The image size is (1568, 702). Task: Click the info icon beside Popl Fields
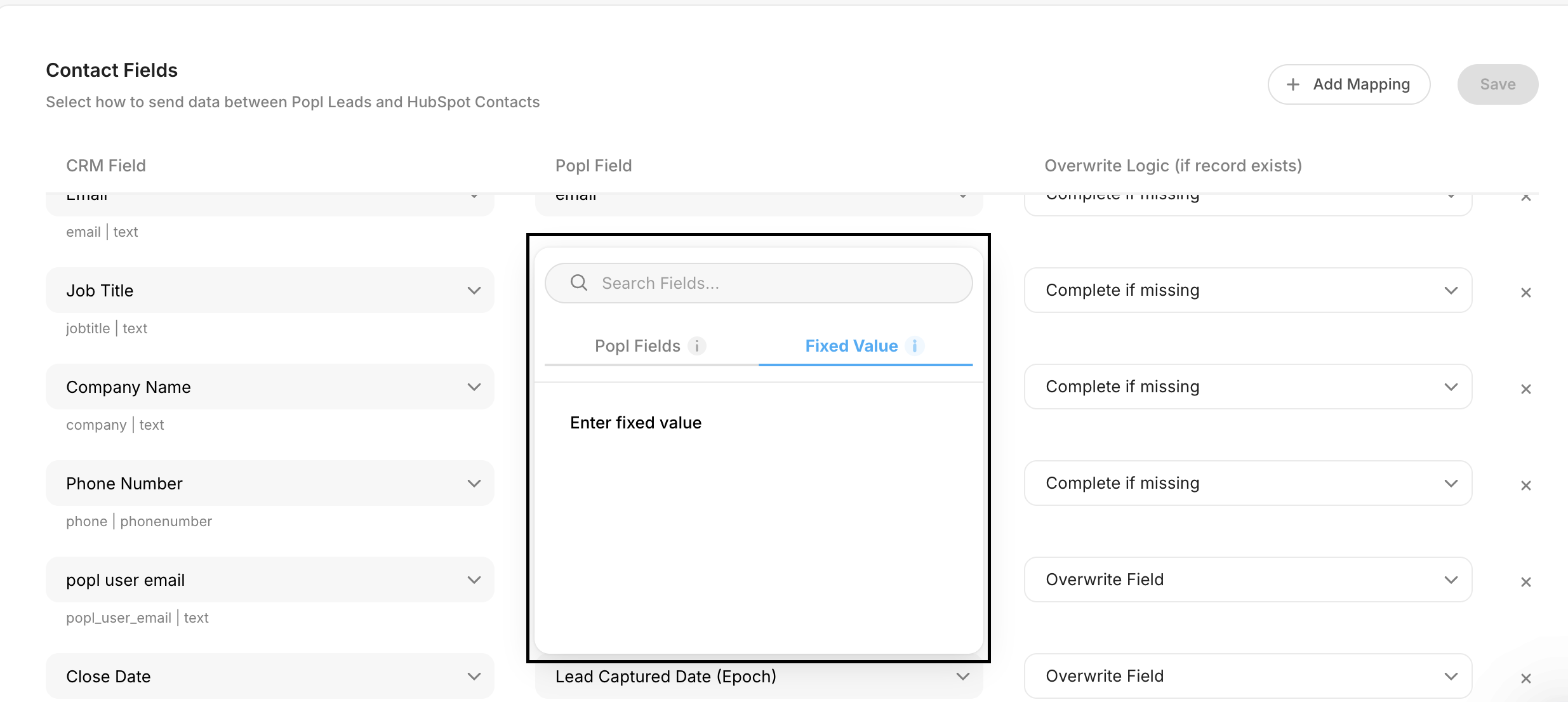tap(697, 346)
